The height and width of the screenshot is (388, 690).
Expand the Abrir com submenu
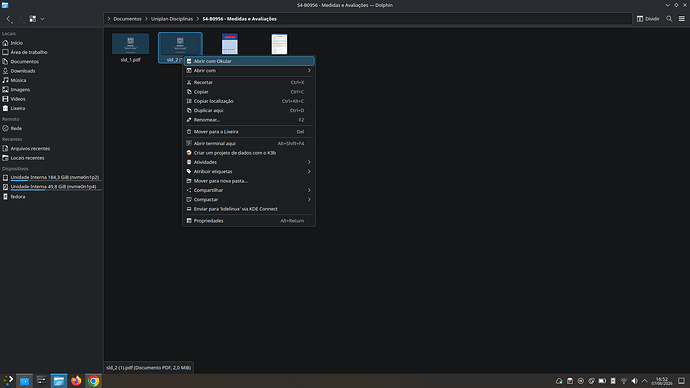point(249,70)
